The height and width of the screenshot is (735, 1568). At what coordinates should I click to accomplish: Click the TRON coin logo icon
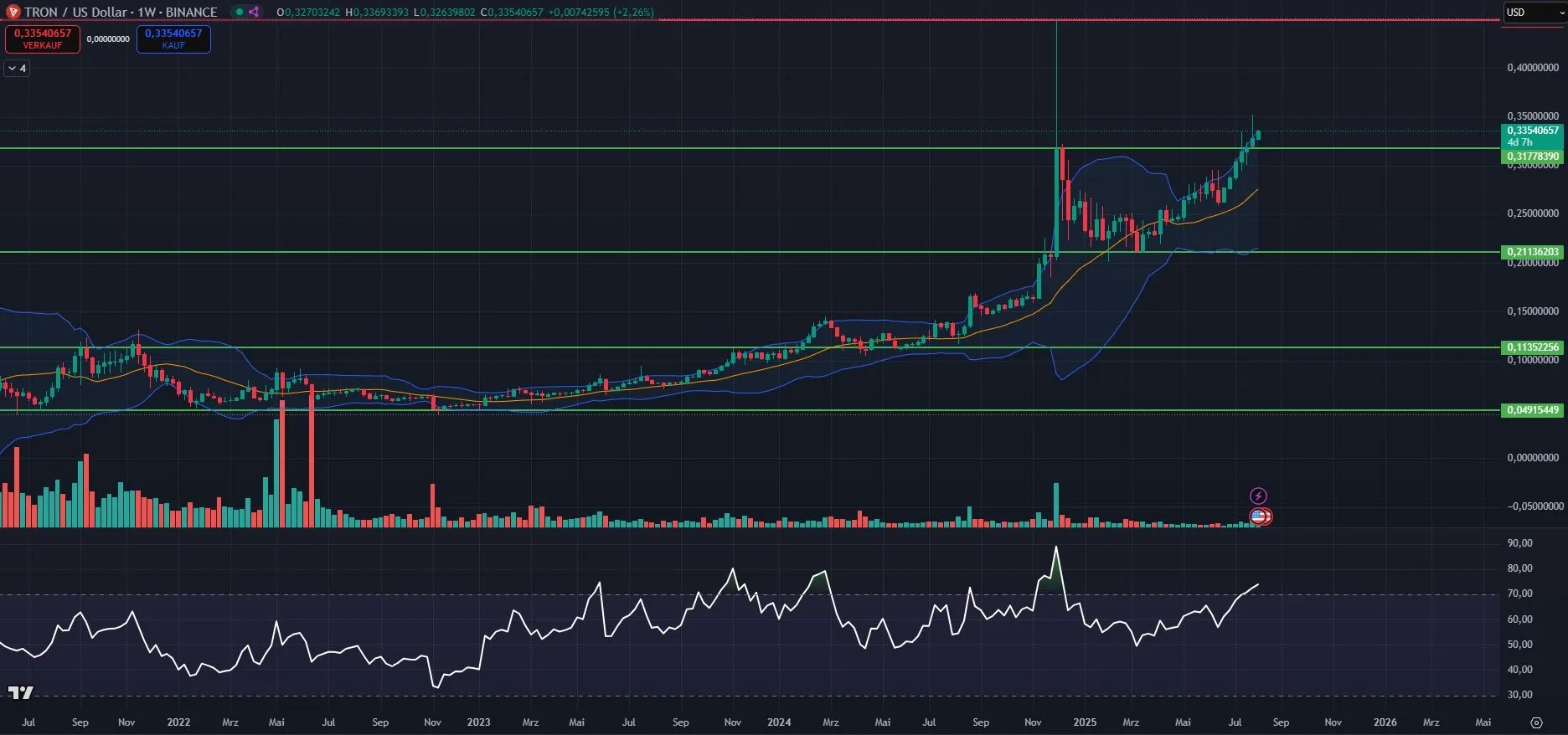tap(13, 13)
